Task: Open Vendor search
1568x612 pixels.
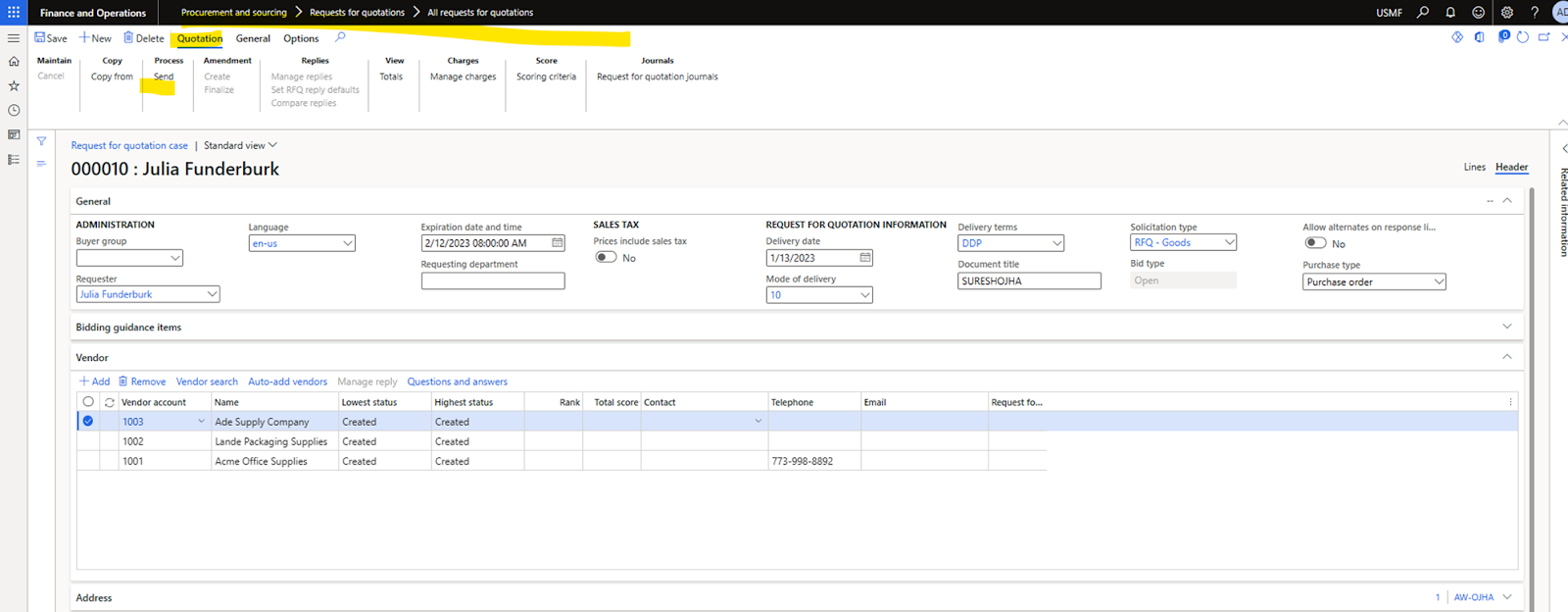Action: (207, 382)
